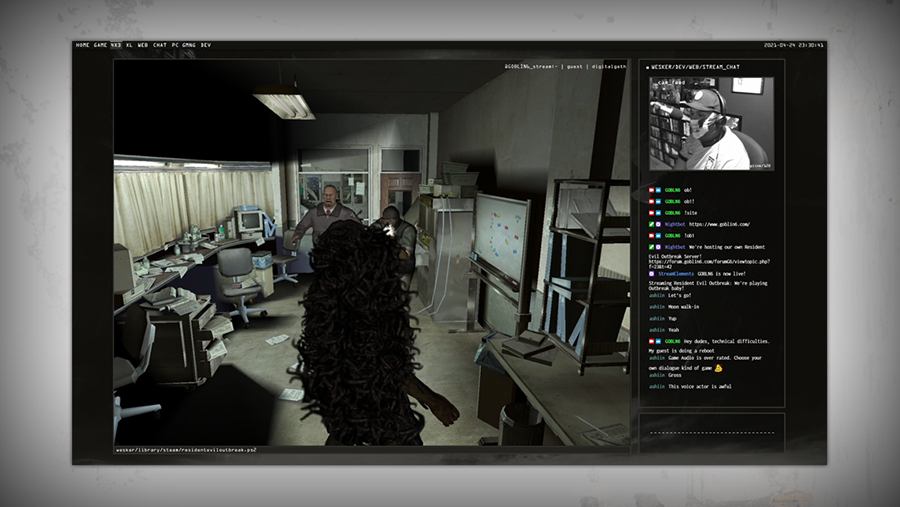The width and height of the screenshot is (900, 507).
Task: Click the residentleviloutbreak.ps2 path caption
Action: point(186,450)
